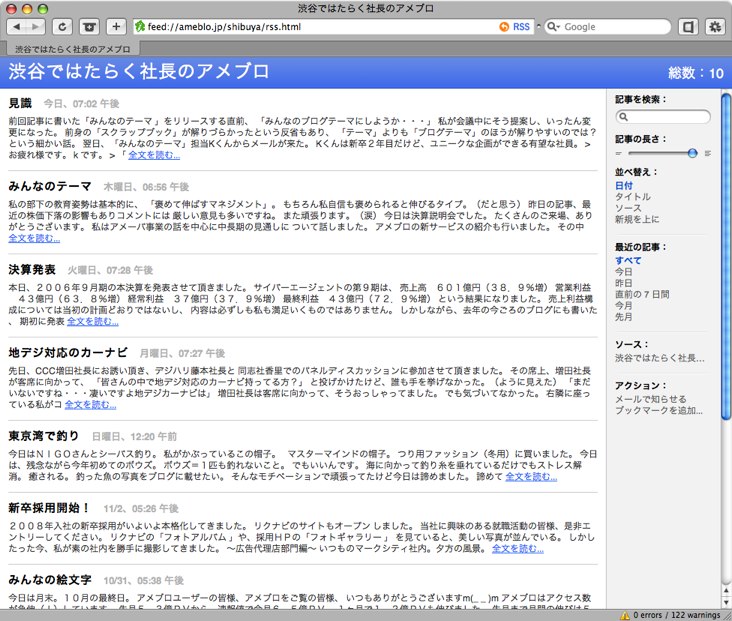Sort articles by ソース
The width and height of the screenshot is (732, 621).
[628, 208]
